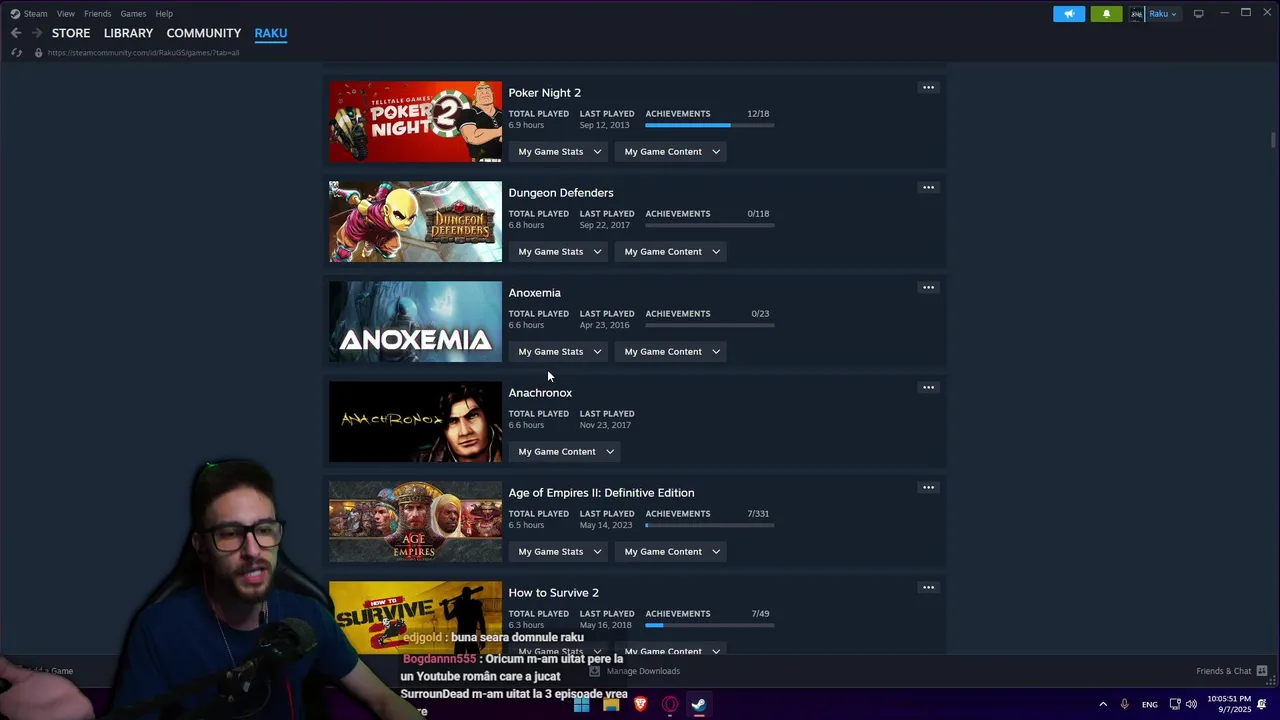
Task: Expand My Game Stats for Anoxemia
Action: point(560,352)
